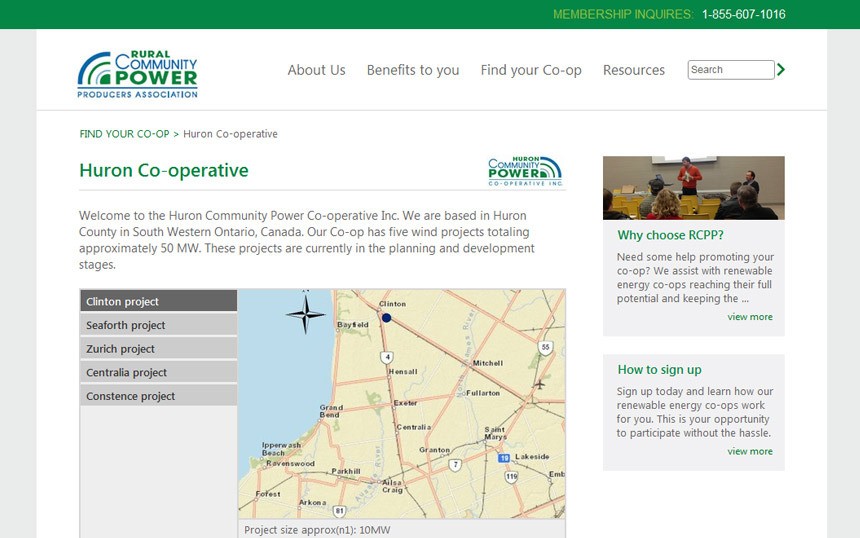860x538 pixels.
Task: Click the Forest label on map
Action: click(268, 494)
